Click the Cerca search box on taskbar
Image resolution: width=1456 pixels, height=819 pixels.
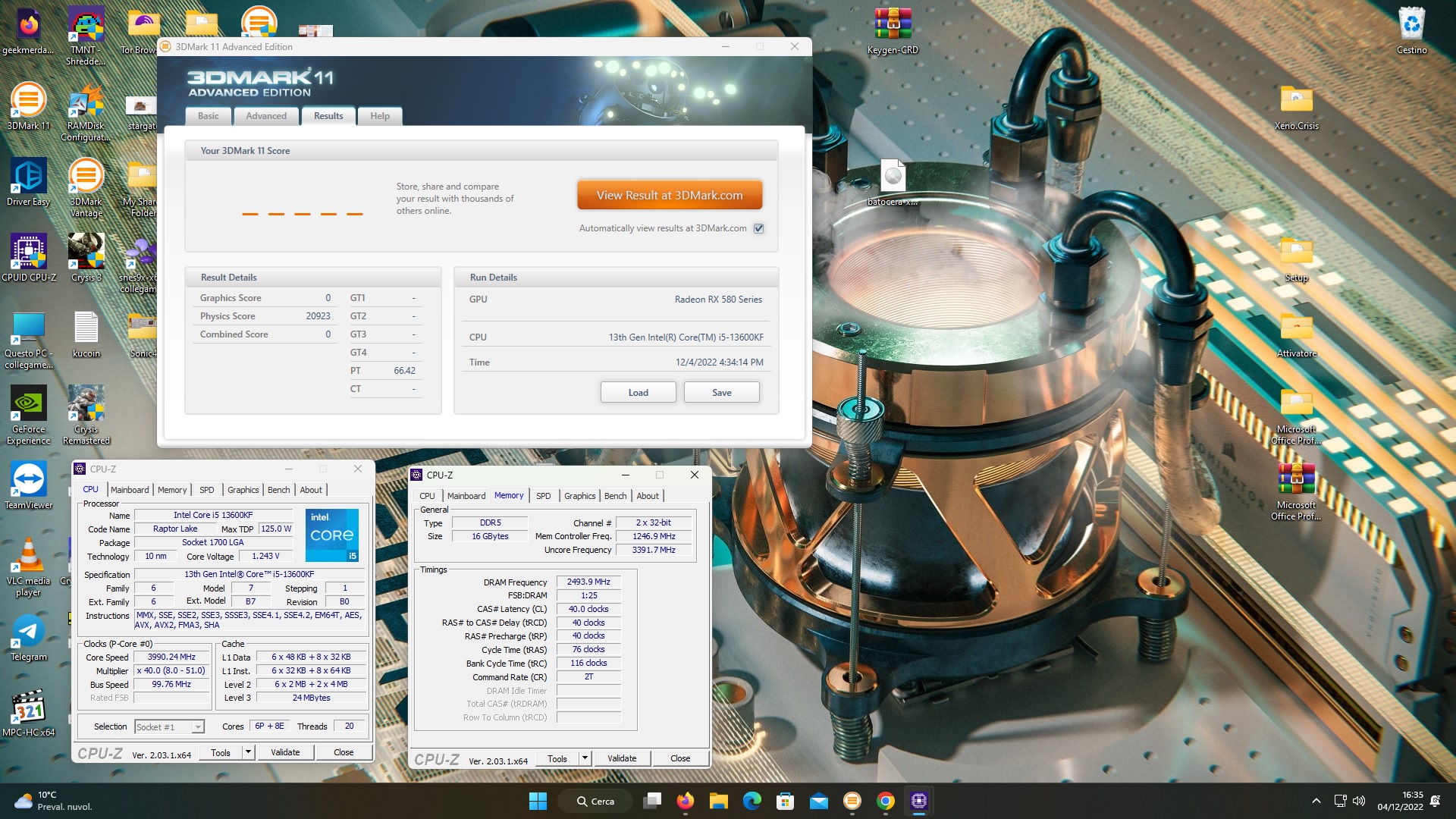[597, 801]
